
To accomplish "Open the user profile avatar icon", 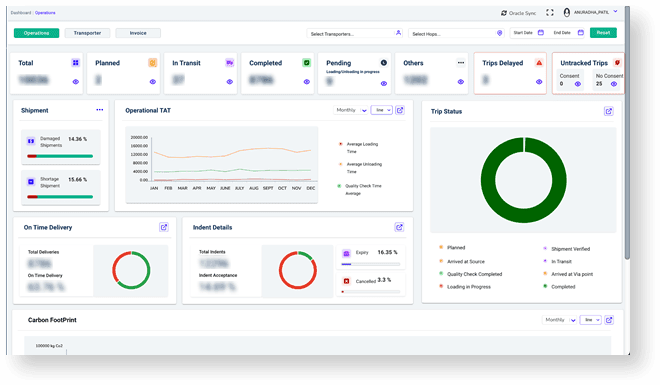I will tap(567, 13).
